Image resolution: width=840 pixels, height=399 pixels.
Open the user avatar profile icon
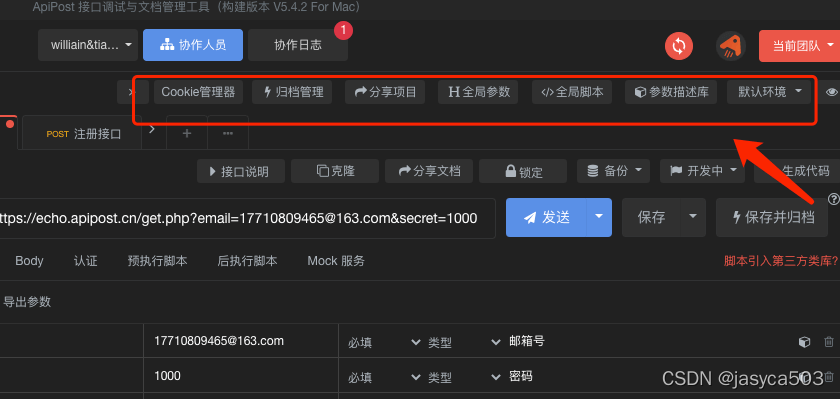click(x=731, y=46)
